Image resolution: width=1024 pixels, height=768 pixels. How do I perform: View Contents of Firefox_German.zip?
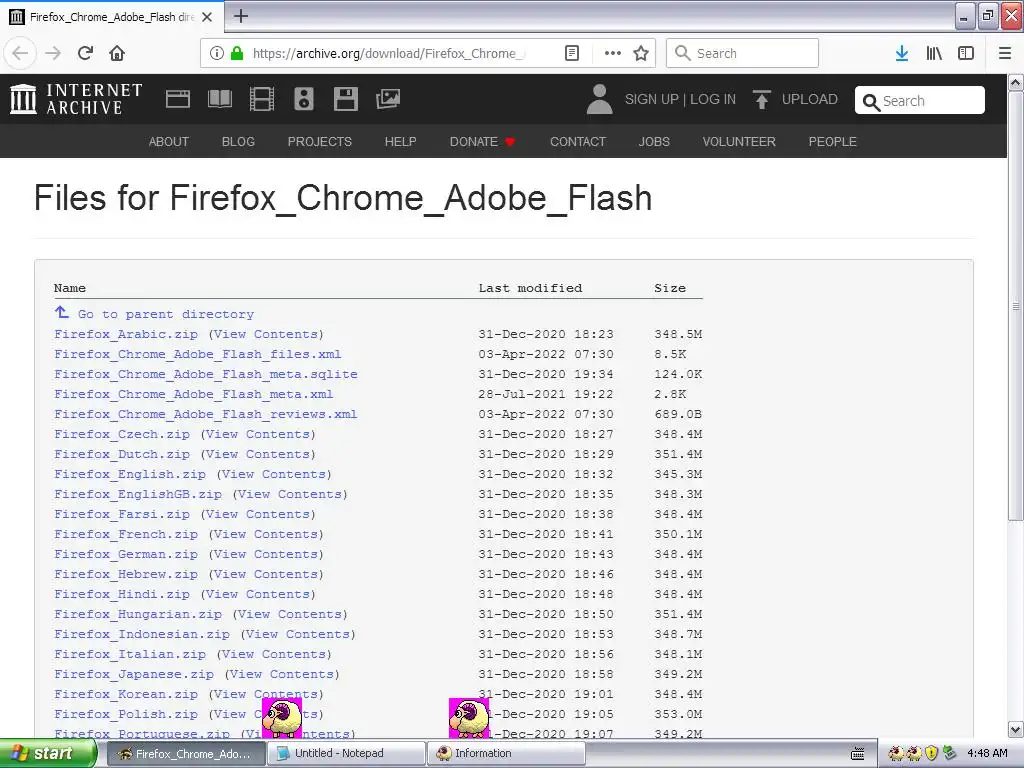tap(266, 554)
